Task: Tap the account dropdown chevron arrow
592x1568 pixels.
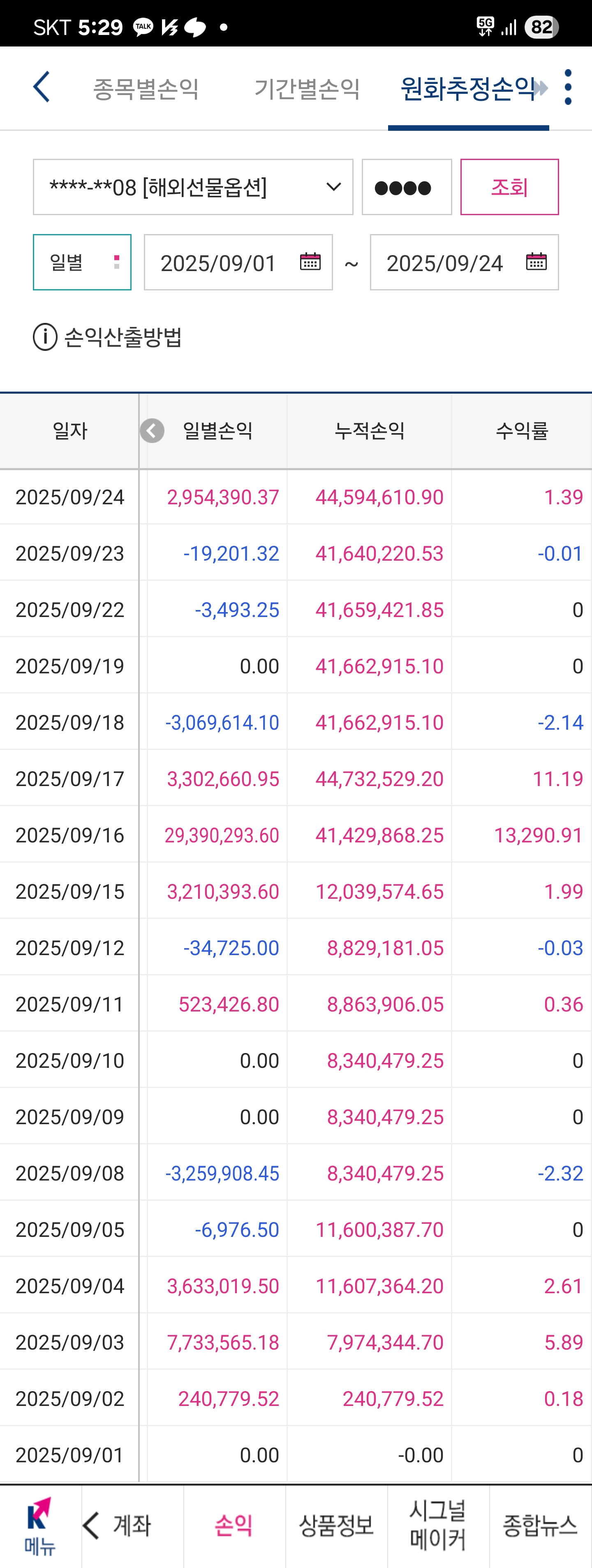Action: [333, 187]
